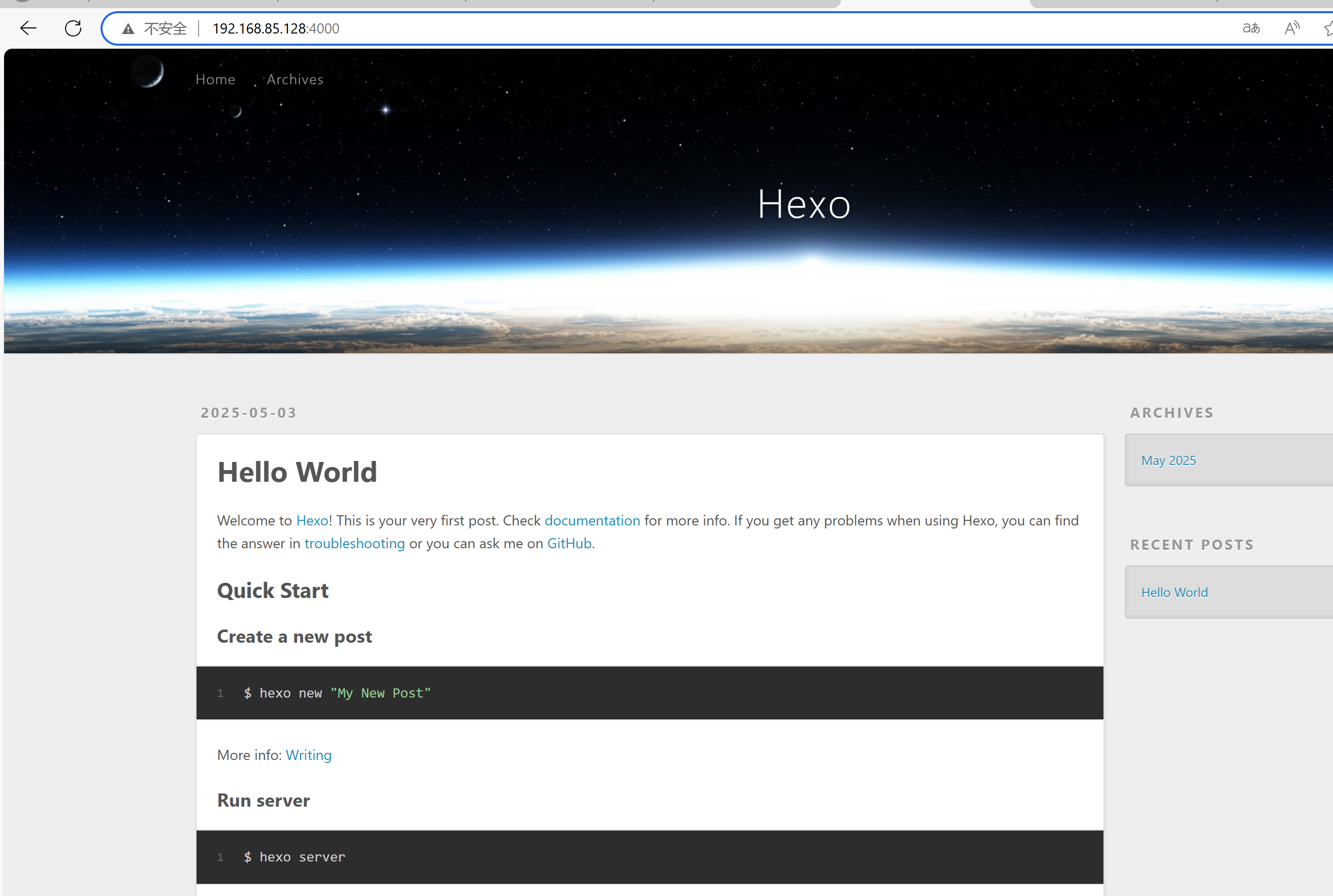Open the Writing more info link

pos(309,755)
